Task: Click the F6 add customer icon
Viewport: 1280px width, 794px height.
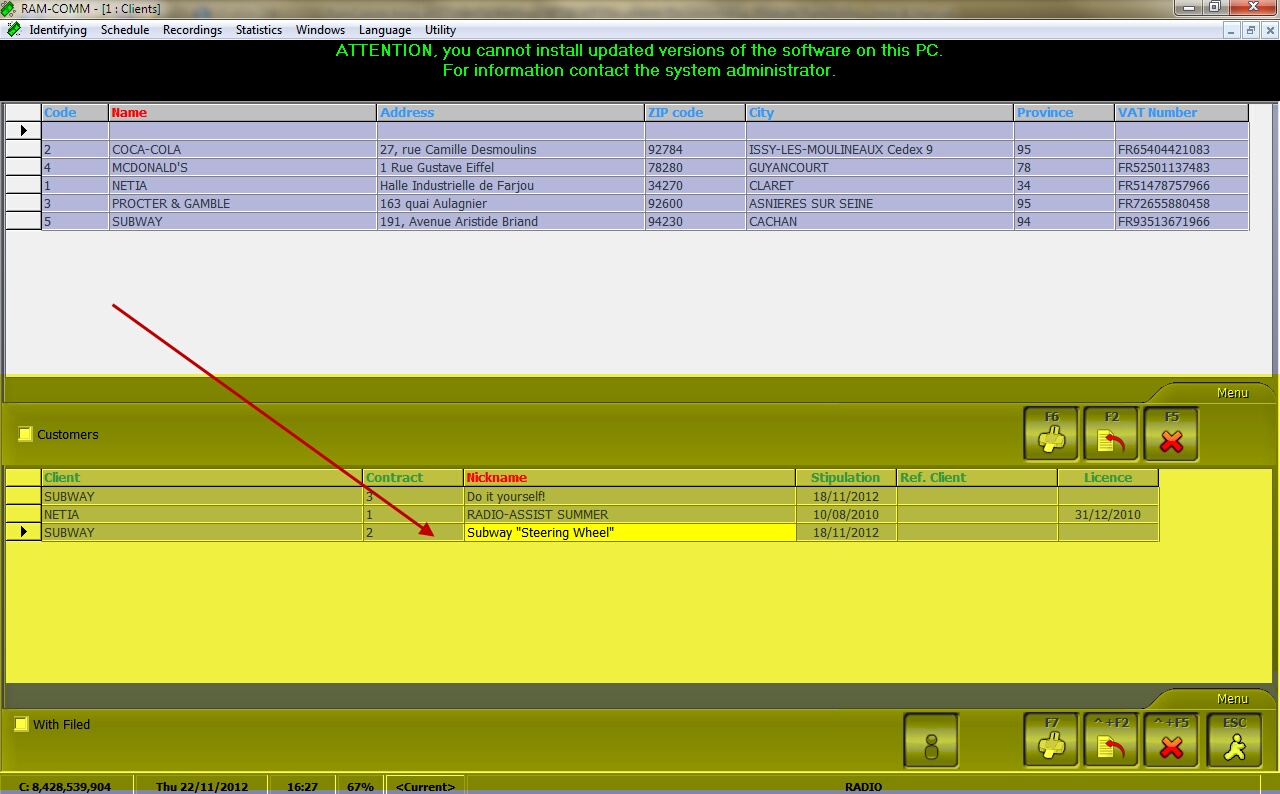Action: (1051, 434)
